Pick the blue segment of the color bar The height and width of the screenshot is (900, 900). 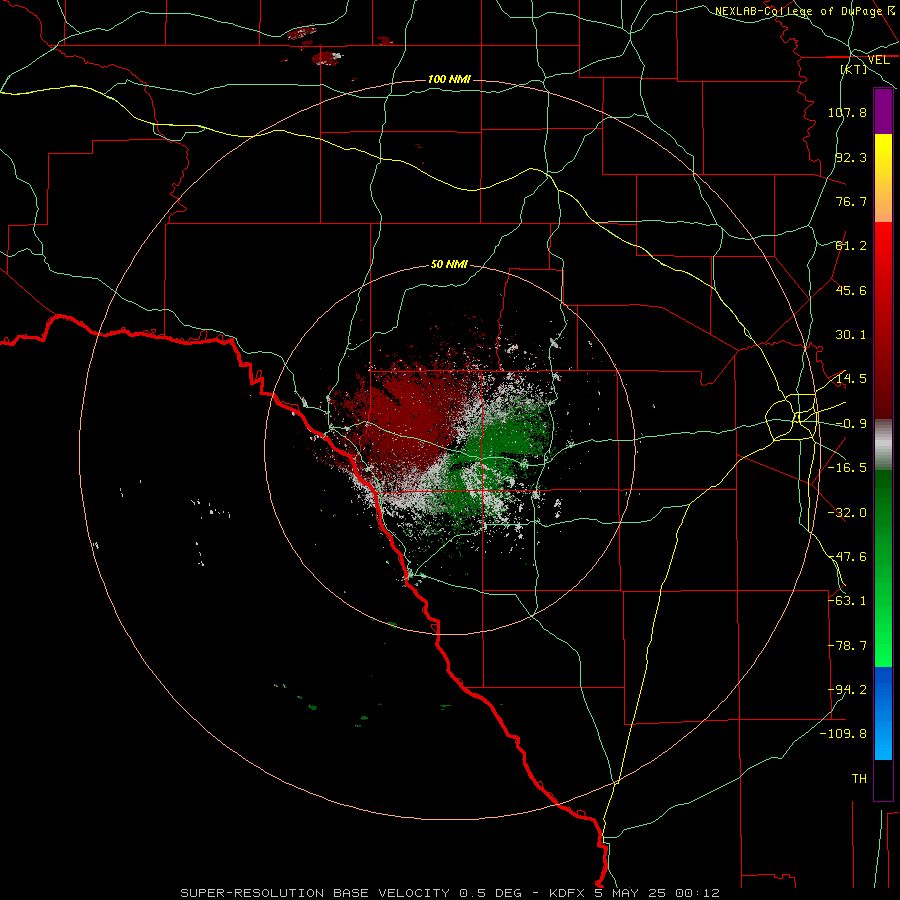point(883,713)
